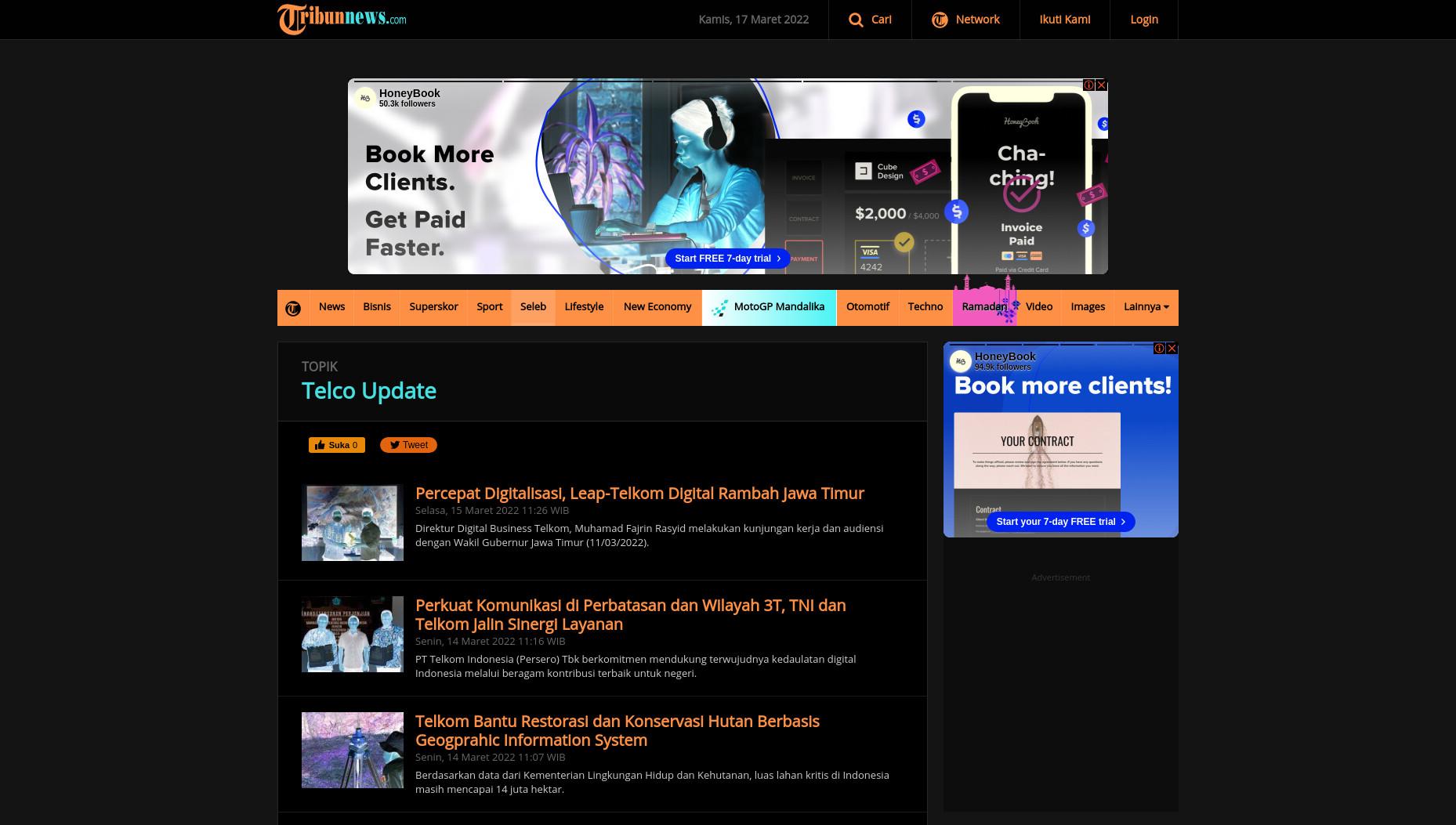Click the Tribun Network logo icon
1456x825 pixels.
(x=940, y=20)
